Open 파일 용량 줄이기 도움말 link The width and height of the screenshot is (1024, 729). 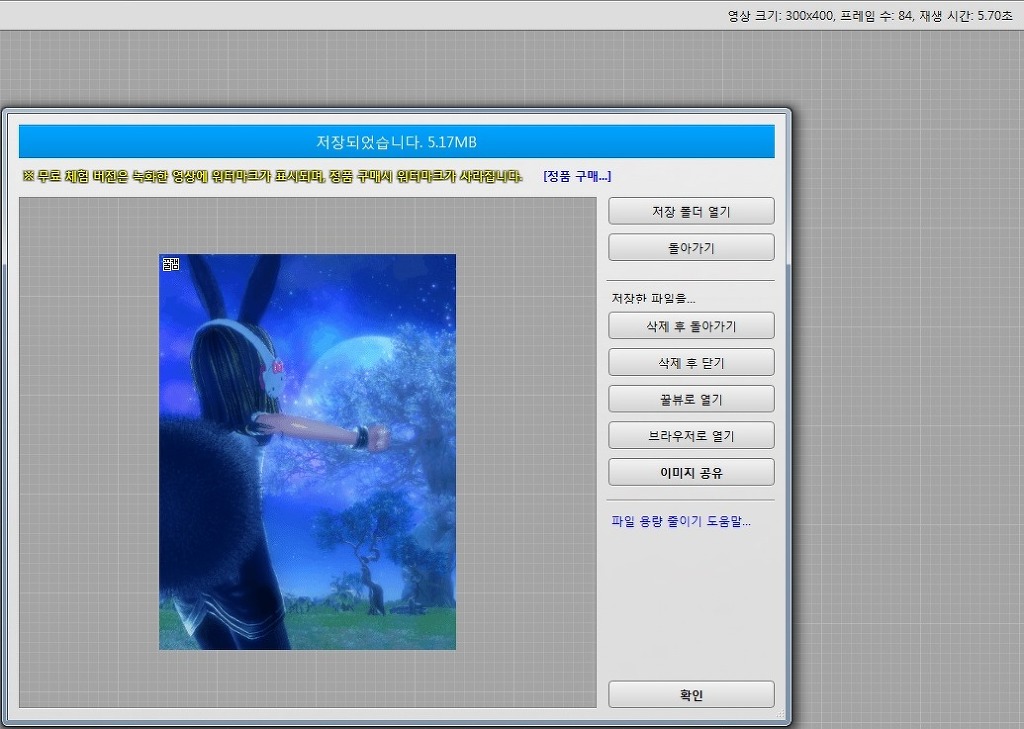point(680,521)
